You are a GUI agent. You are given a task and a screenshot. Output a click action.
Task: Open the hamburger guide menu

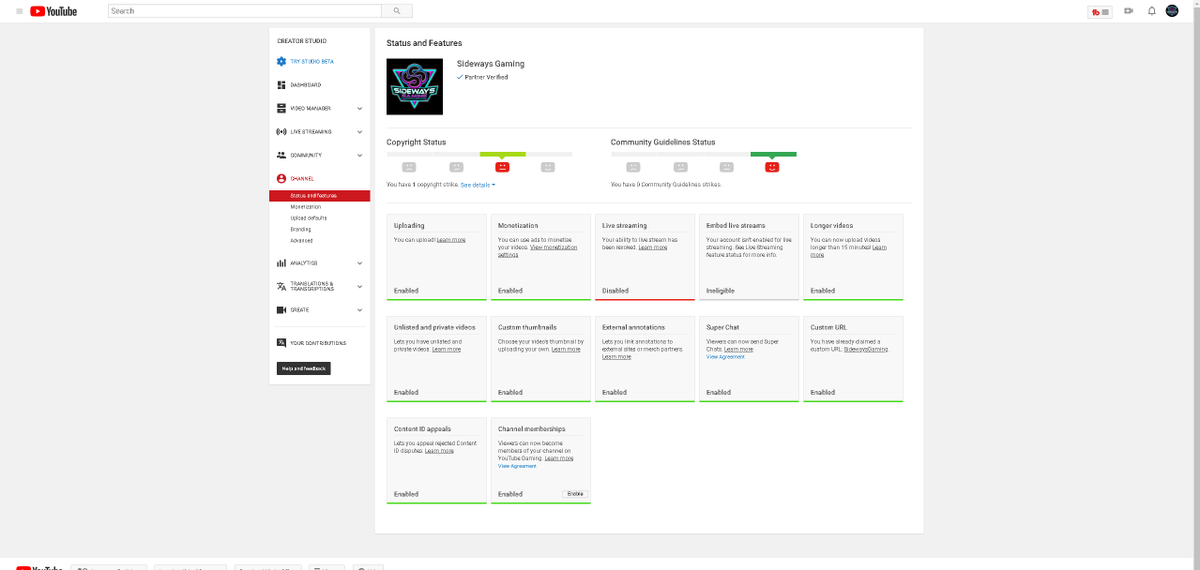(x=19, y=11)
